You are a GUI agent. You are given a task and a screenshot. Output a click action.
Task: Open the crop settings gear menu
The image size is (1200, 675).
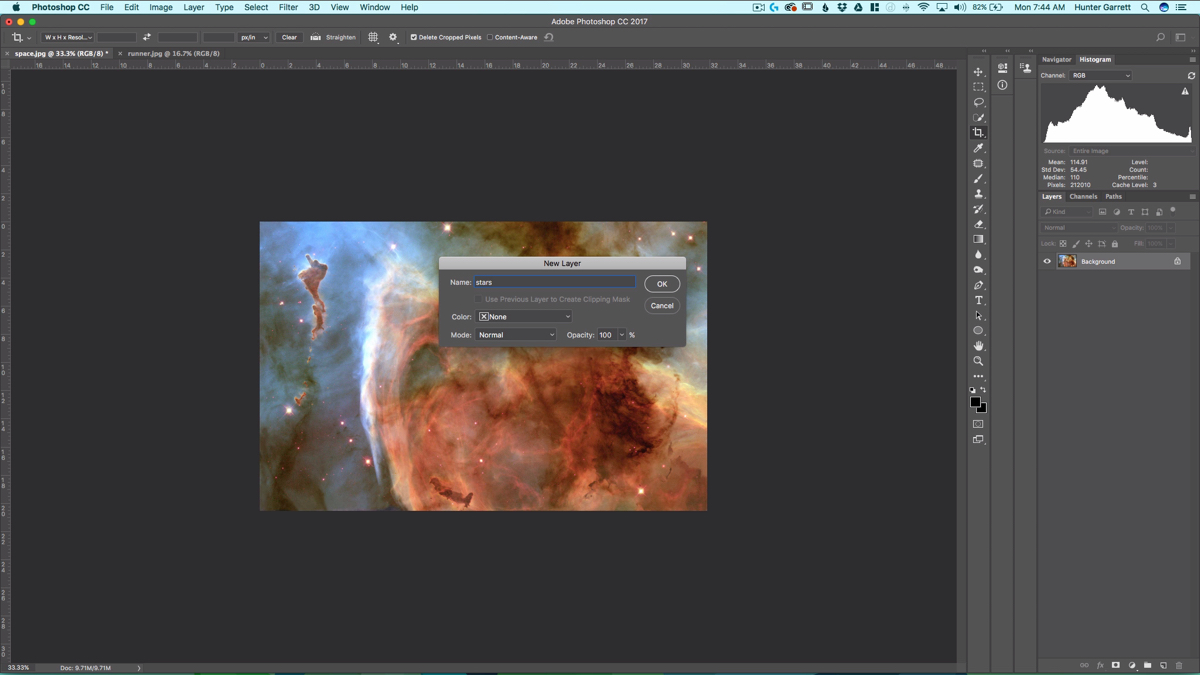(393, 37)
